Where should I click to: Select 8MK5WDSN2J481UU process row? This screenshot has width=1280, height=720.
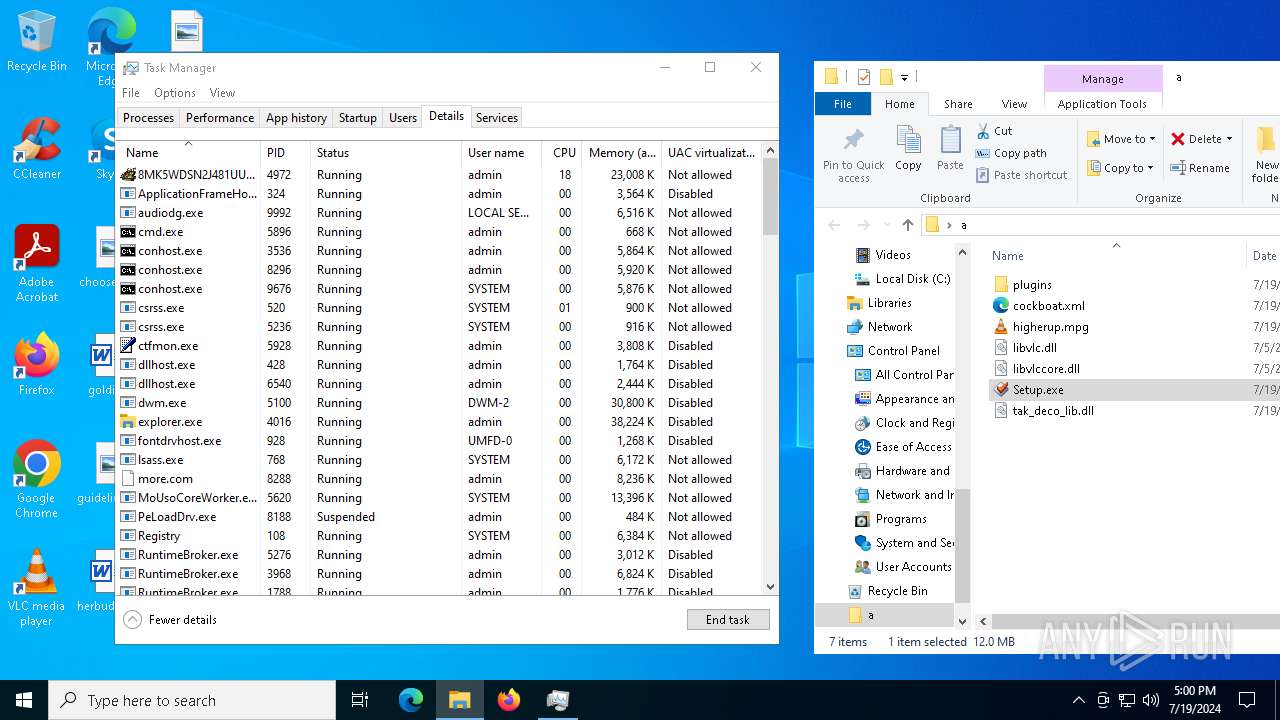439,175
